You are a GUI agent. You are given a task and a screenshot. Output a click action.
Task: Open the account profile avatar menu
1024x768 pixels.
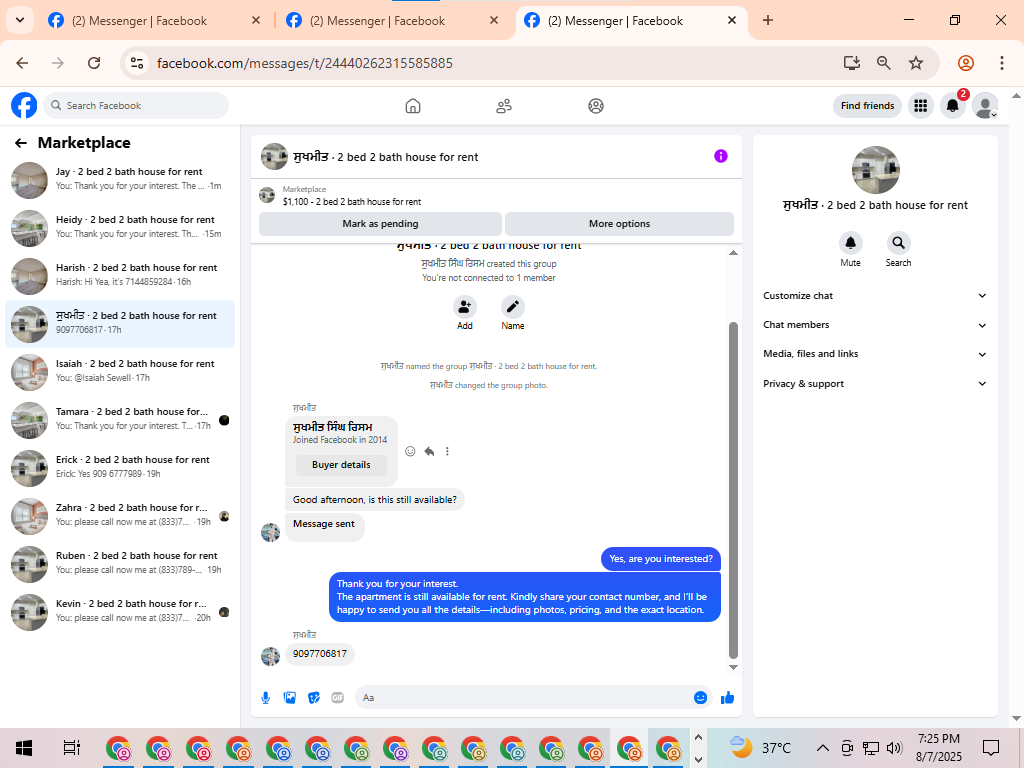[x=985, y=105]
